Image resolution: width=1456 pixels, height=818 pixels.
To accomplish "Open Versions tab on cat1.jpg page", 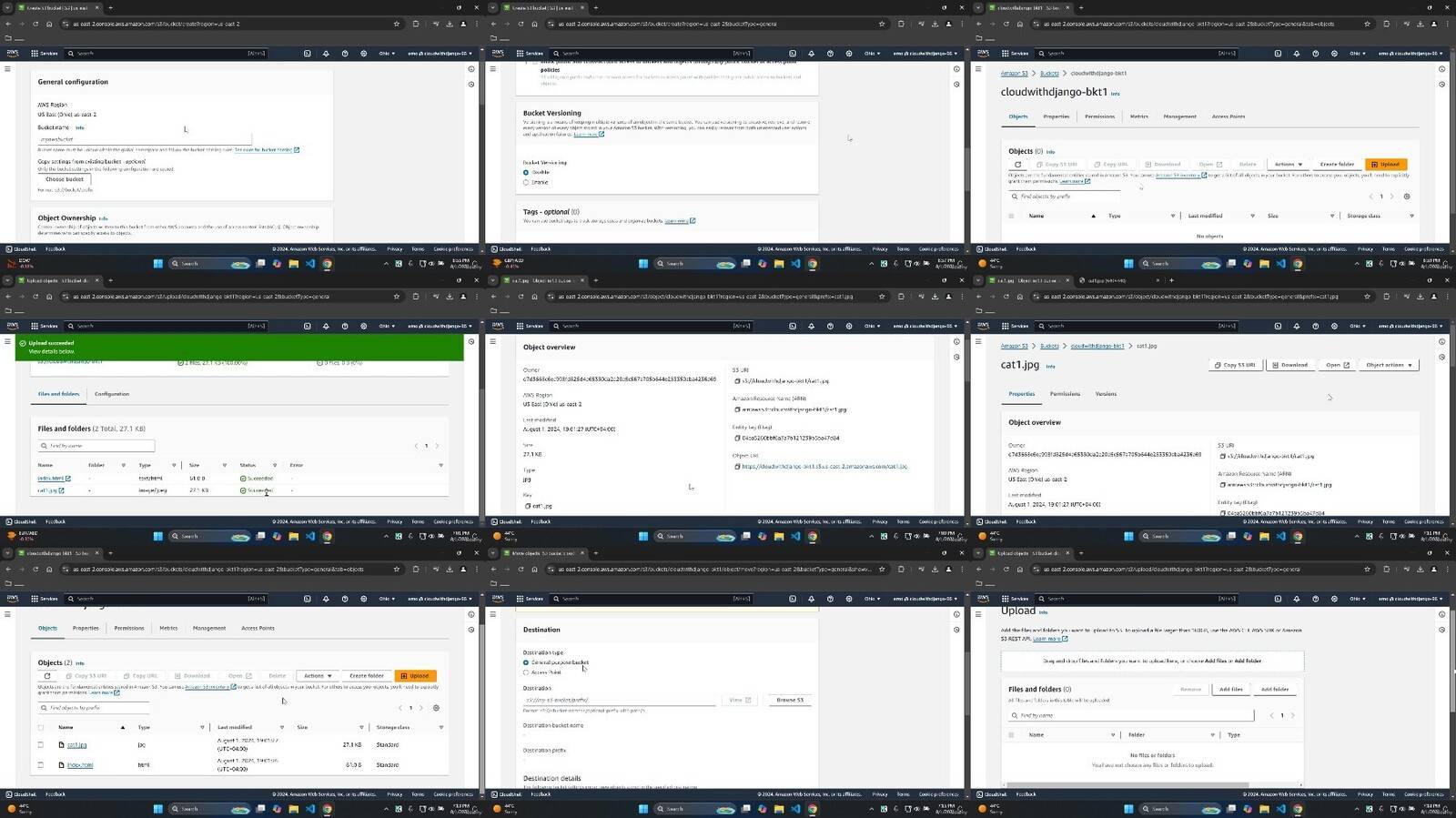I will click(1106, 394).
